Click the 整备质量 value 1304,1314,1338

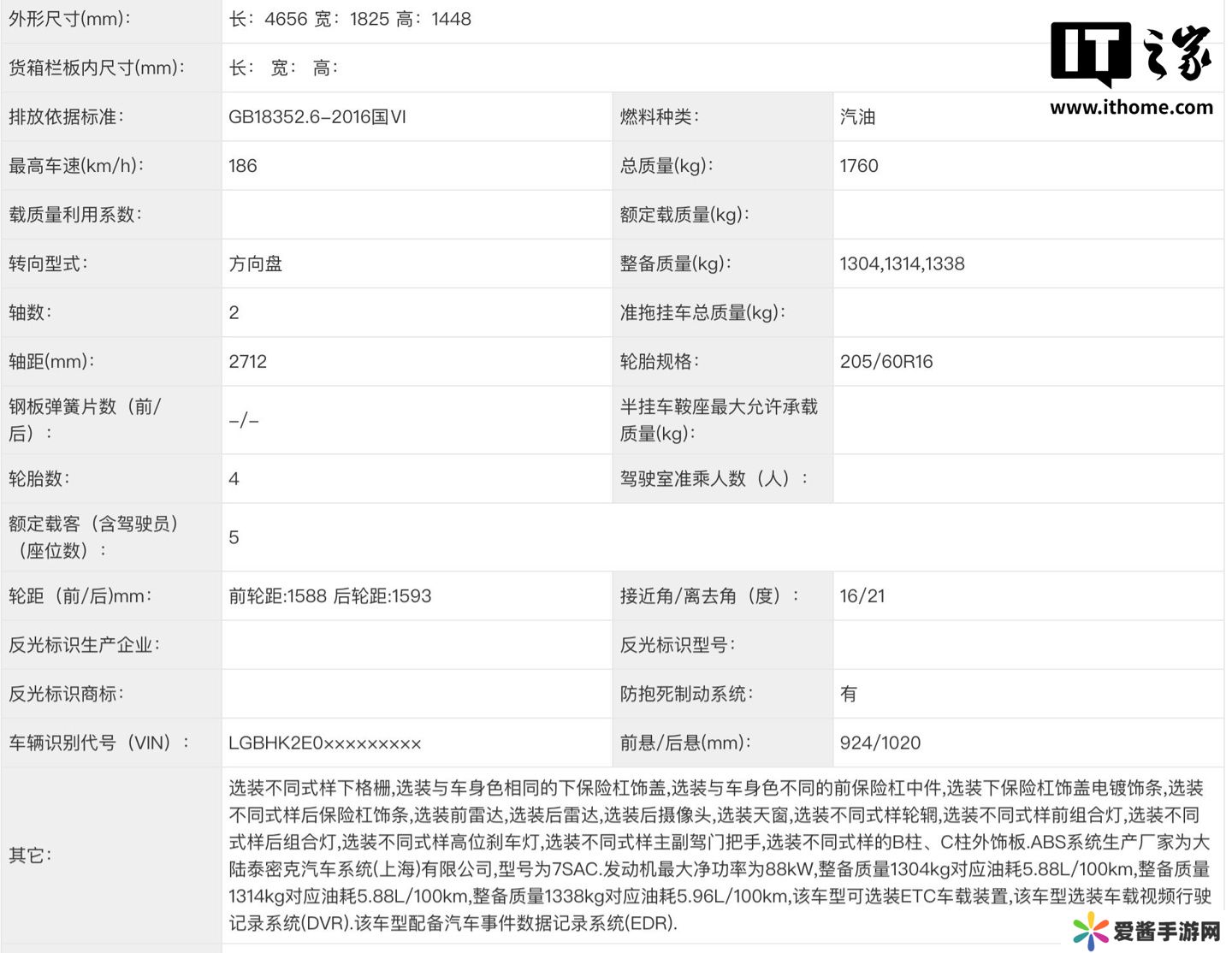pyautogui.click(x=902, y=263)
